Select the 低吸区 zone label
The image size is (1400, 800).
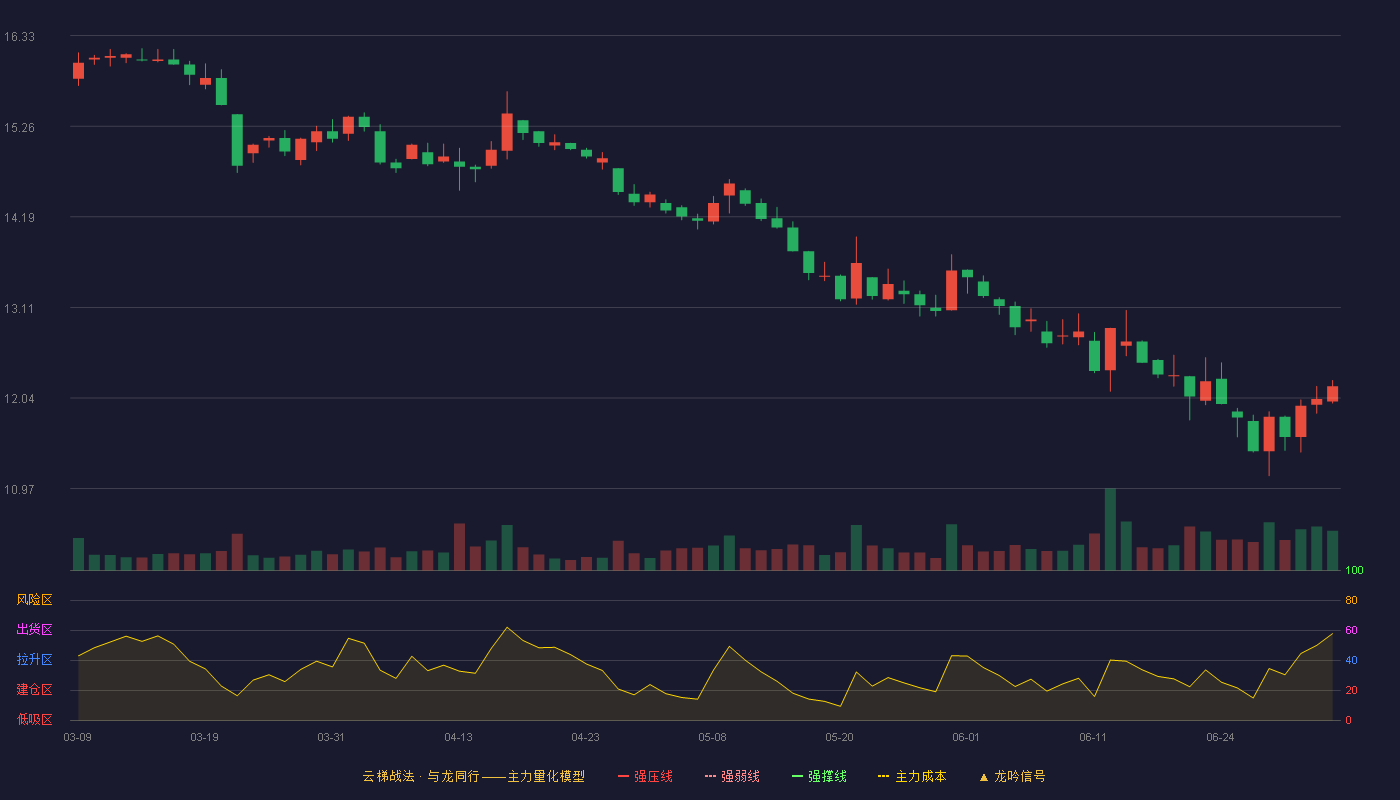(x=34, y=719)
